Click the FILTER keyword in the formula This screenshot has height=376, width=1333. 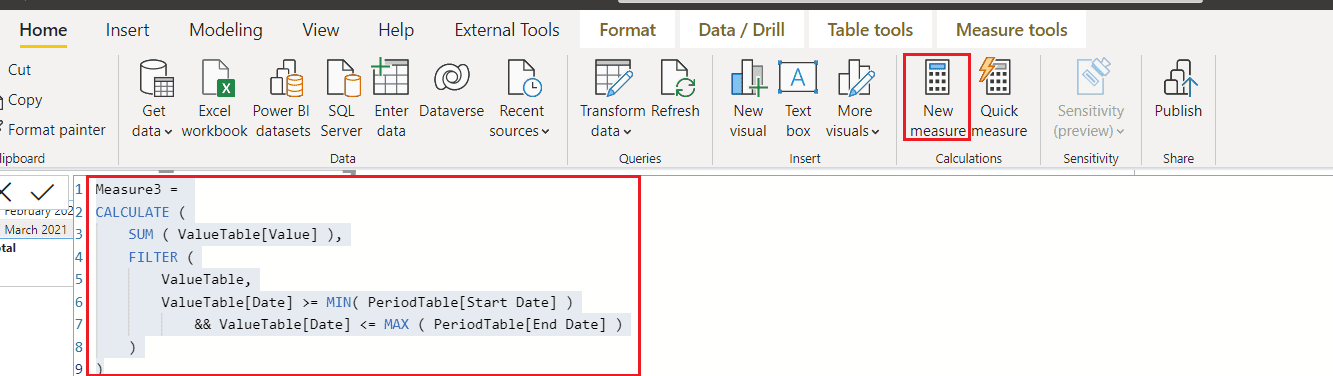(153, 257)
